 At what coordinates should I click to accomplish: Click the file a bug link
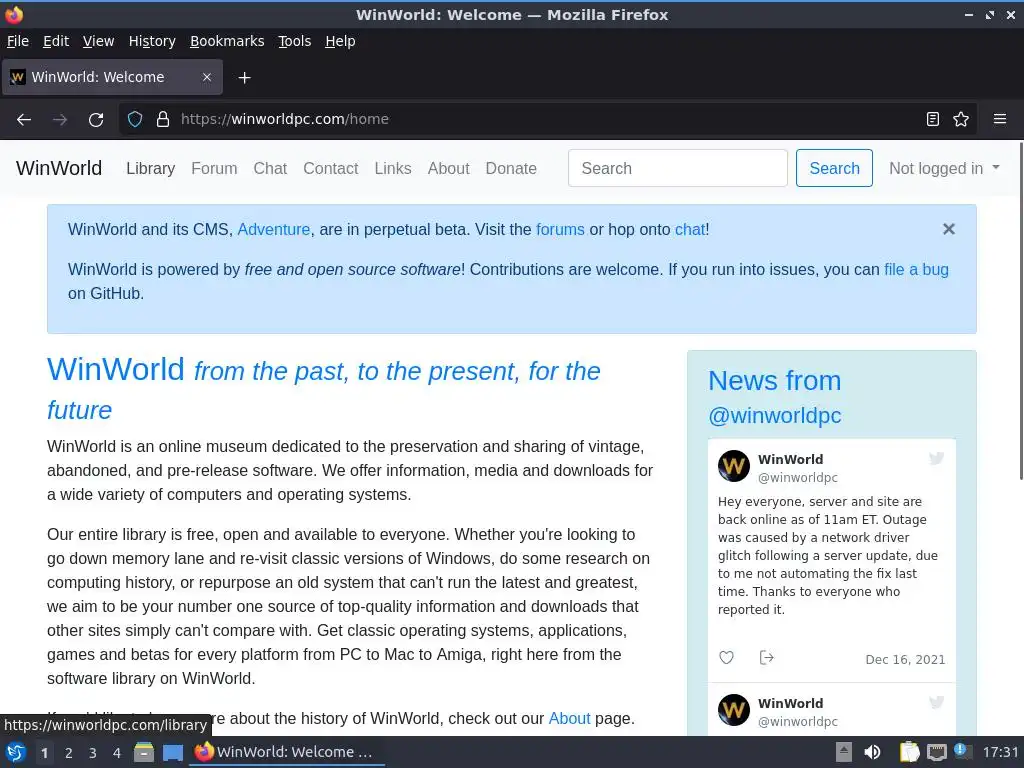[x=916, y=269]
